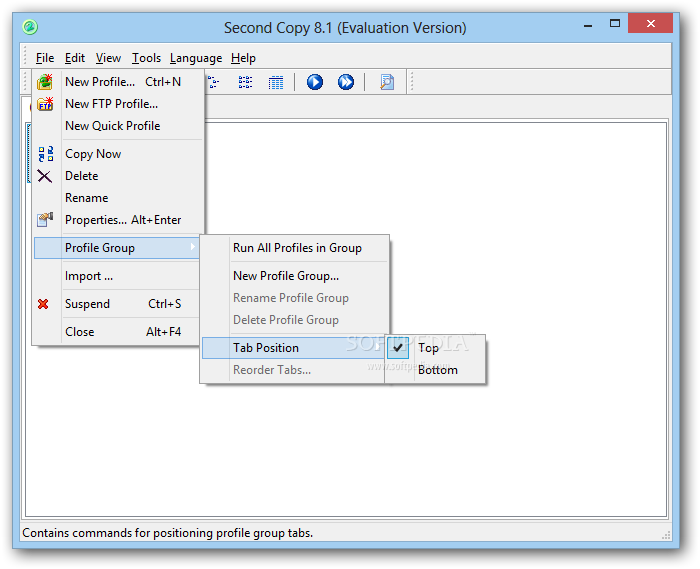Viewport: 700px width, 569px height.
Task: Open the Help menu
Action: [243, 58]
